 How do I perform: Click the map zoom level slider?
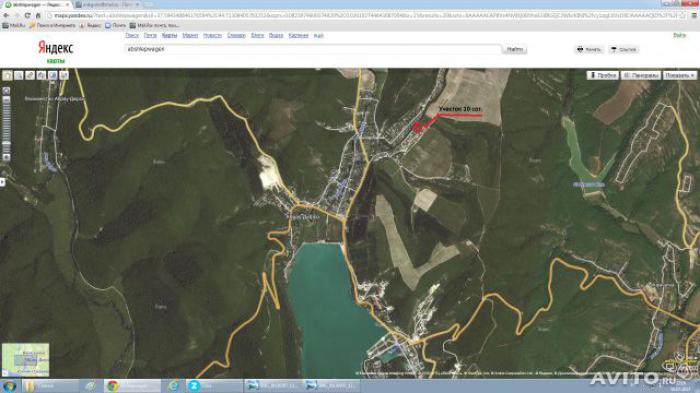[6, 124]
